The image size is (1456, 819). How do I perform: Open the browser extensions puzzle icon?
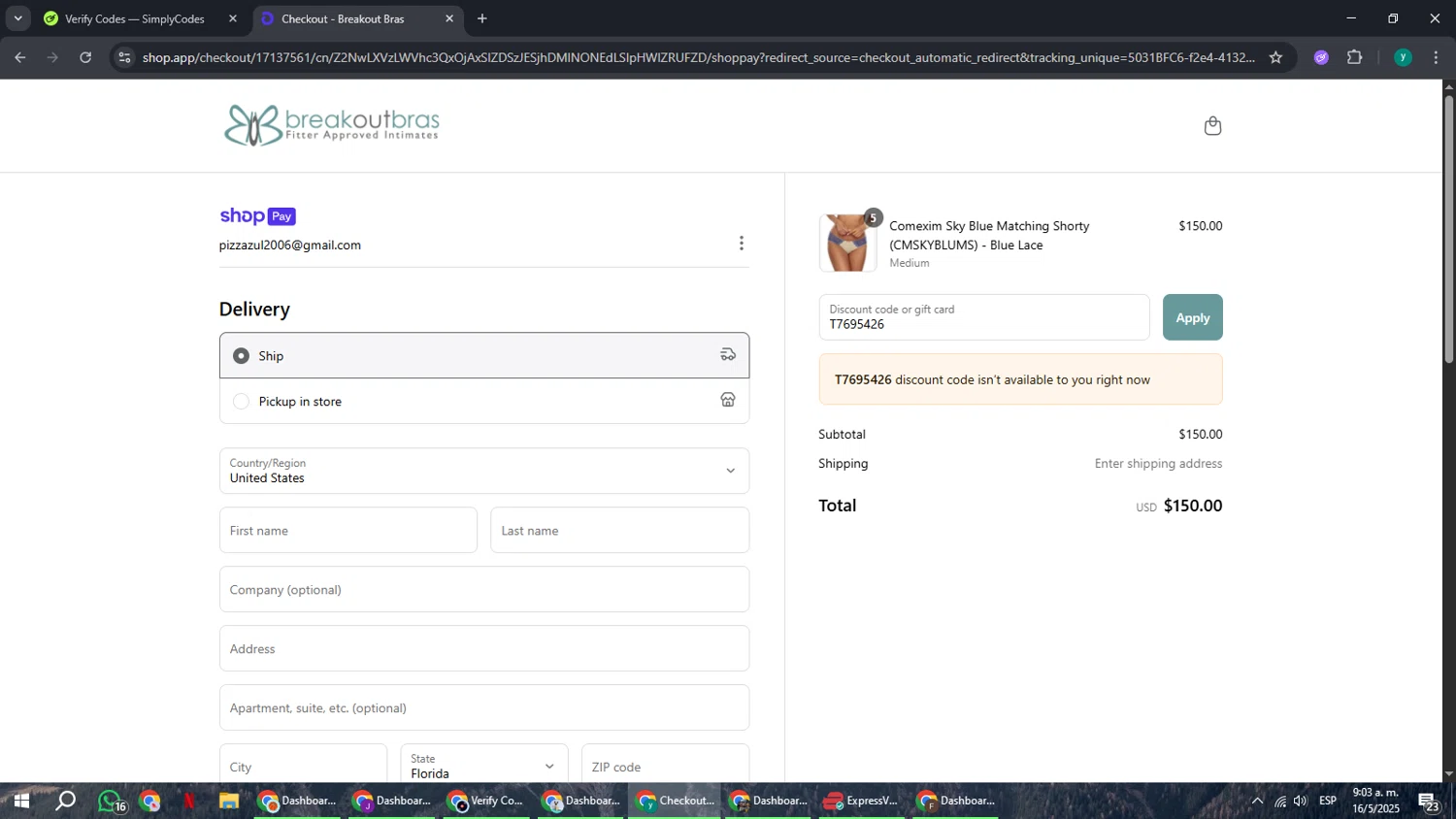coord(1355,57)
